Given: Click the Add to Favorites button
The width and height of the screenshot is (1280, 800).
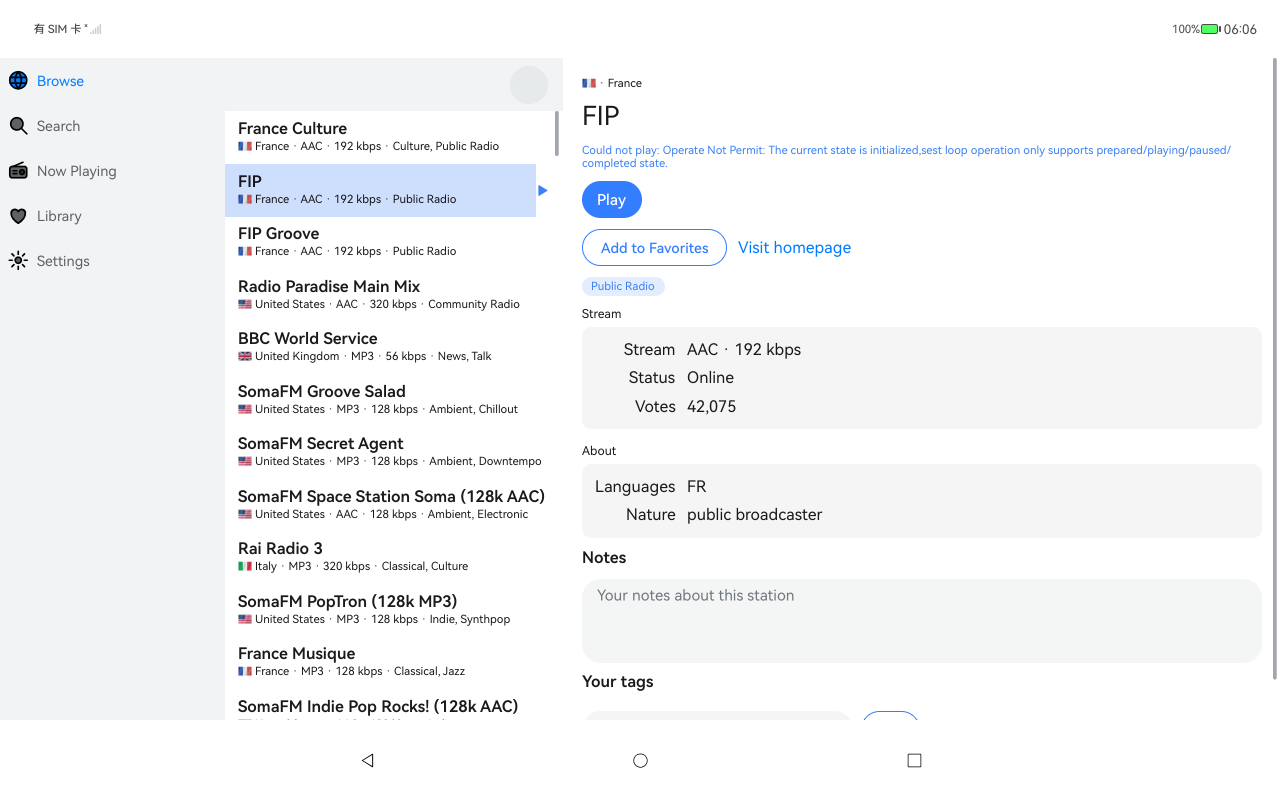Looking at the screenshot, I should coord(654,248).
